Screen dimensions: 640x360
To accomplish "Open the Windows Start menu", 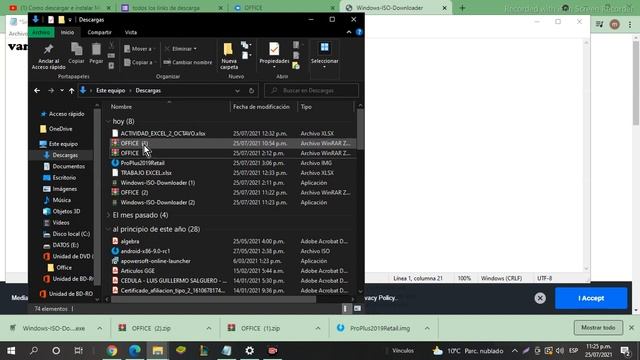I will pyautogui.click(x=11, y=351).
